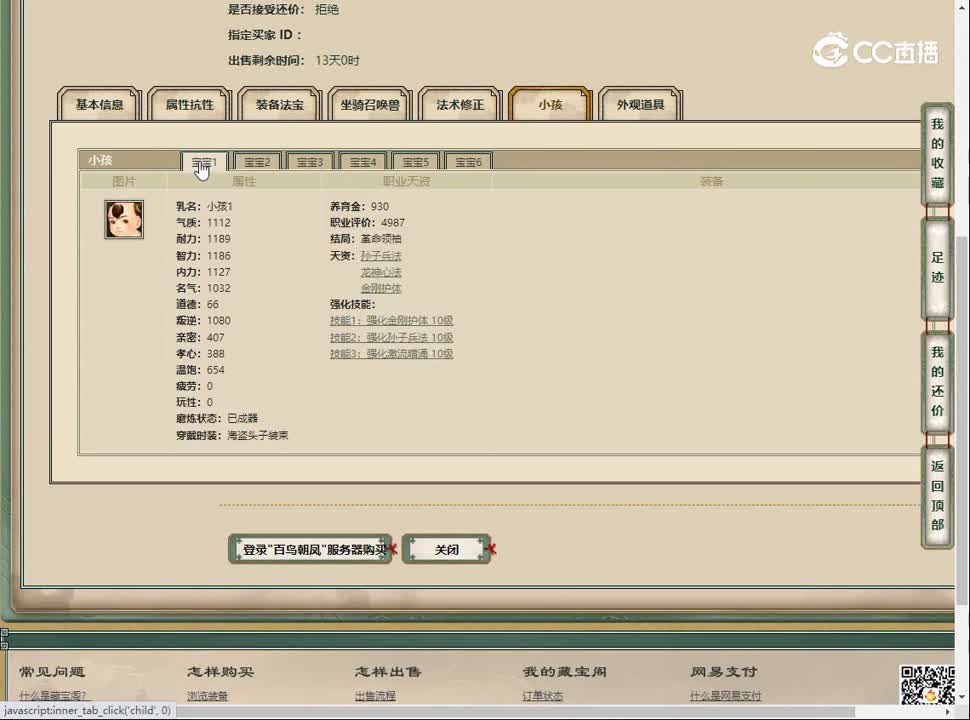Open the 基本信息 tab
The width and height of the screenshot is (970, 720).
pyautogui.click(x=99, y=105)
